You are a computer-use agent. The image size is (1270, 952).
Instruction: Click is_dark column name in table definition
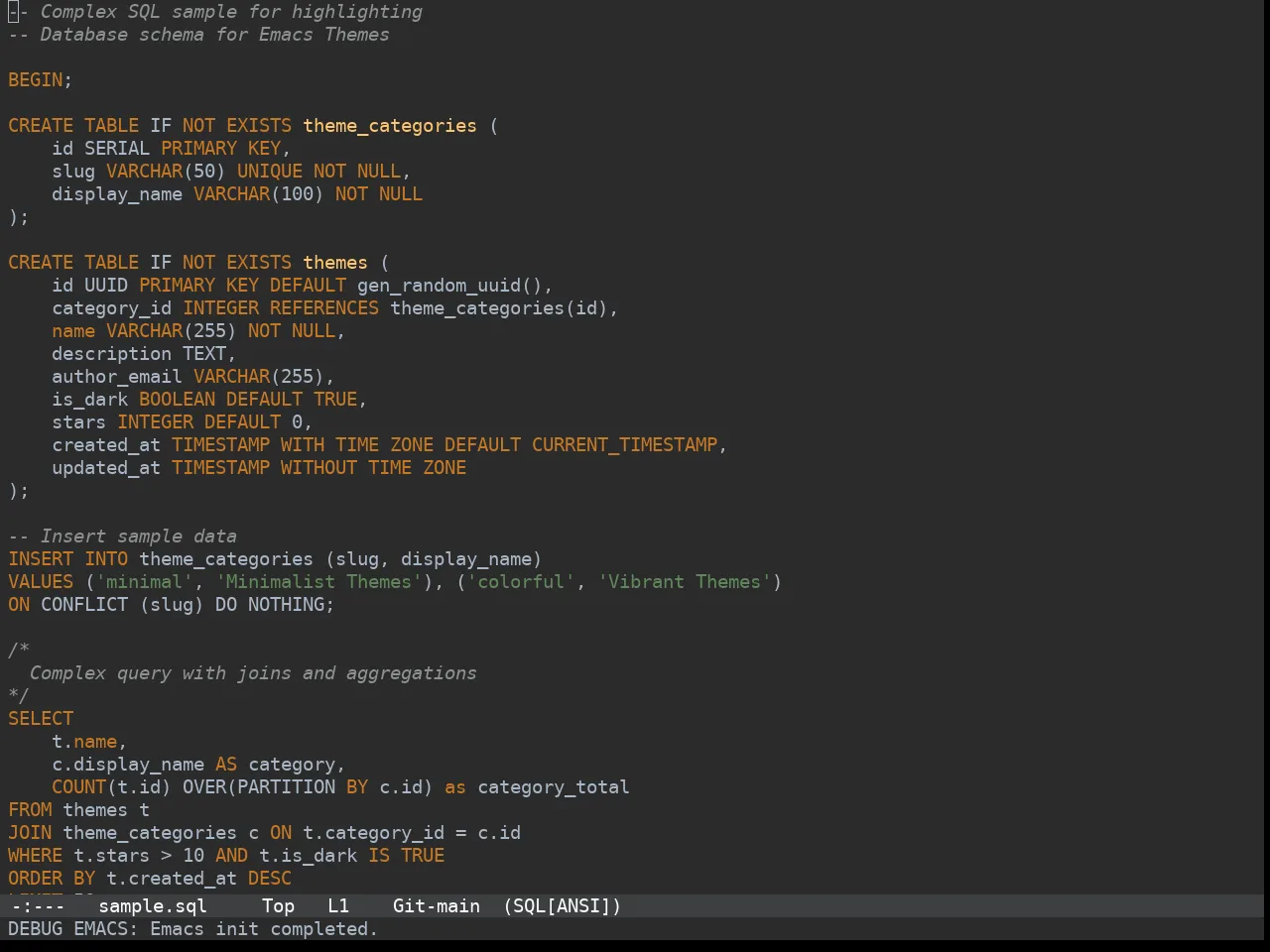(90, 400)
